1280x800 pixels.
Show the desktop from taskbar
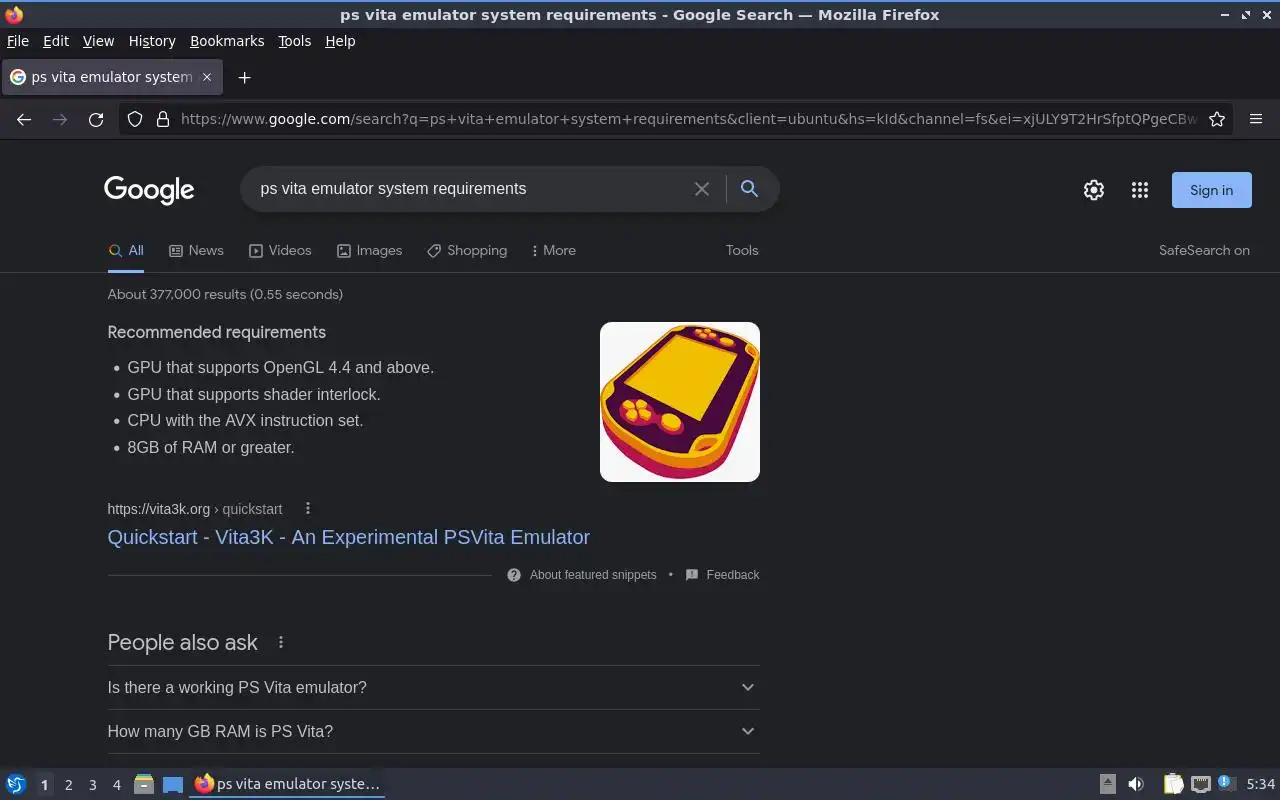point(173,784)
